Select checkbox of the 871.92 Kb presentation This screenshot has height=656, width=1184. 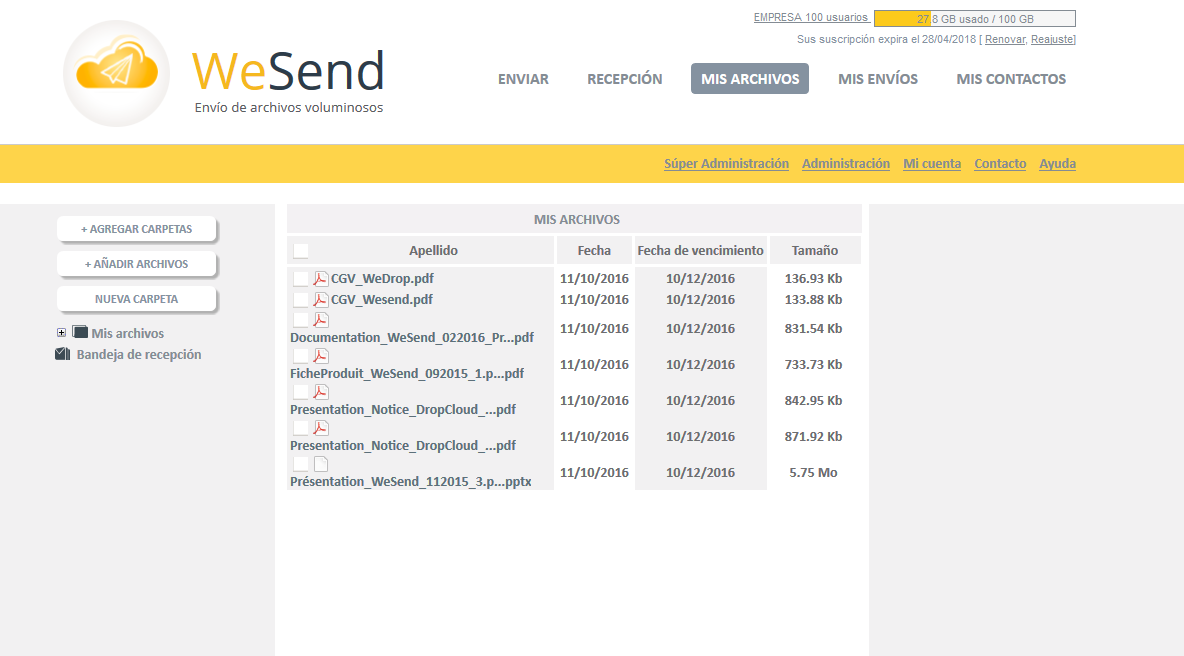pyautogui.click(x=301, y=428)
